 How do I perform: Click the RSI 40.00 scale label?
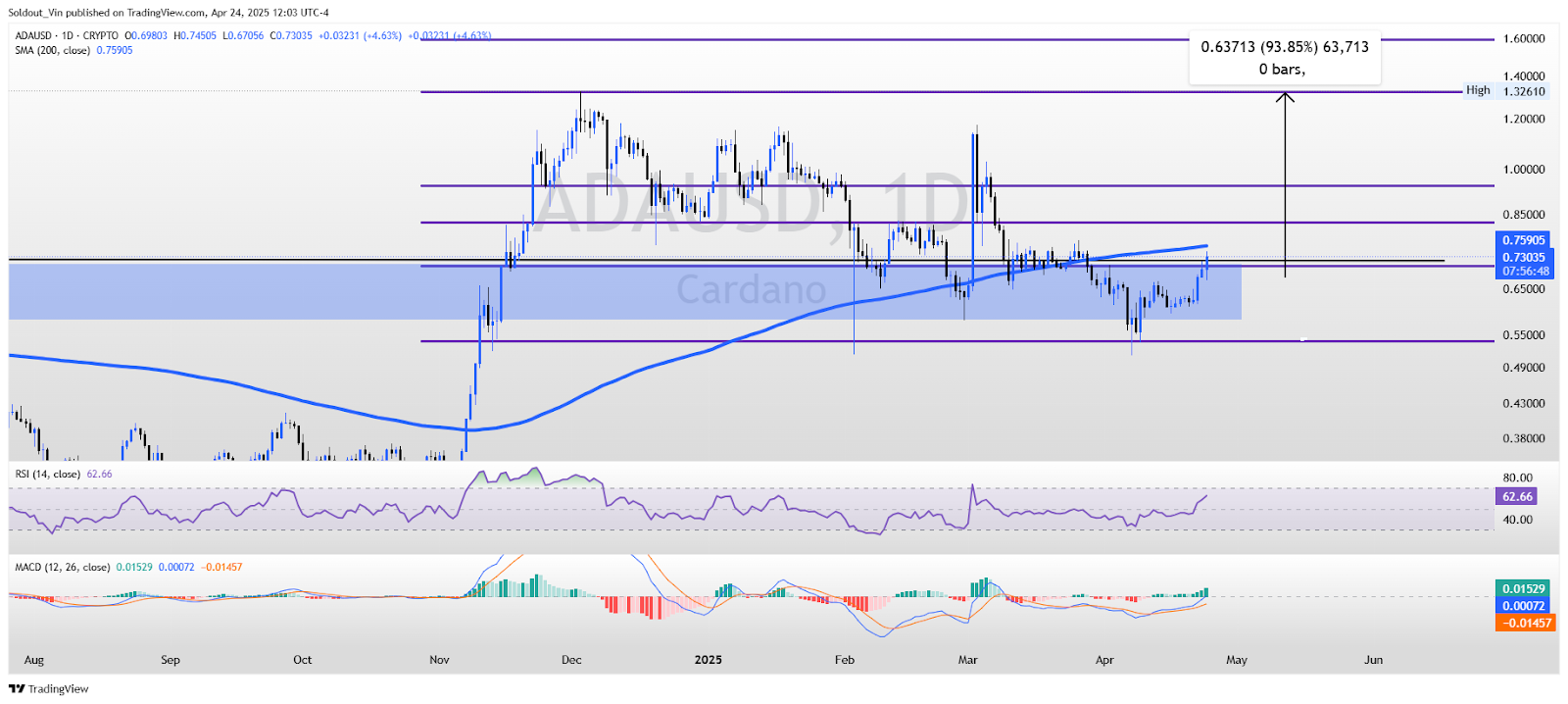tap(1518, 520)
